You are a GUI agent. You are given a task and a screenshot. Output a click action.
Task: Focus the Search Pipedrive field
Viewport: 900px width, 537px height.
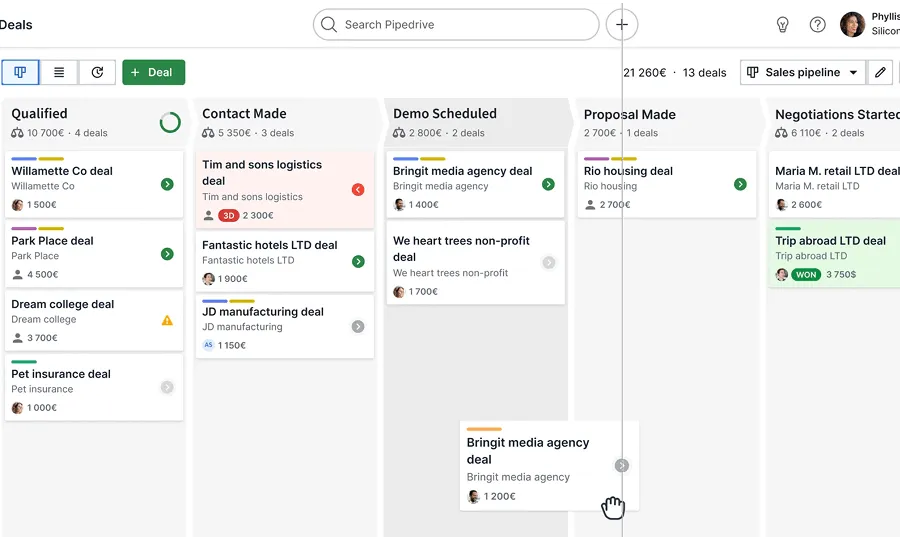[x=456, y=25]
